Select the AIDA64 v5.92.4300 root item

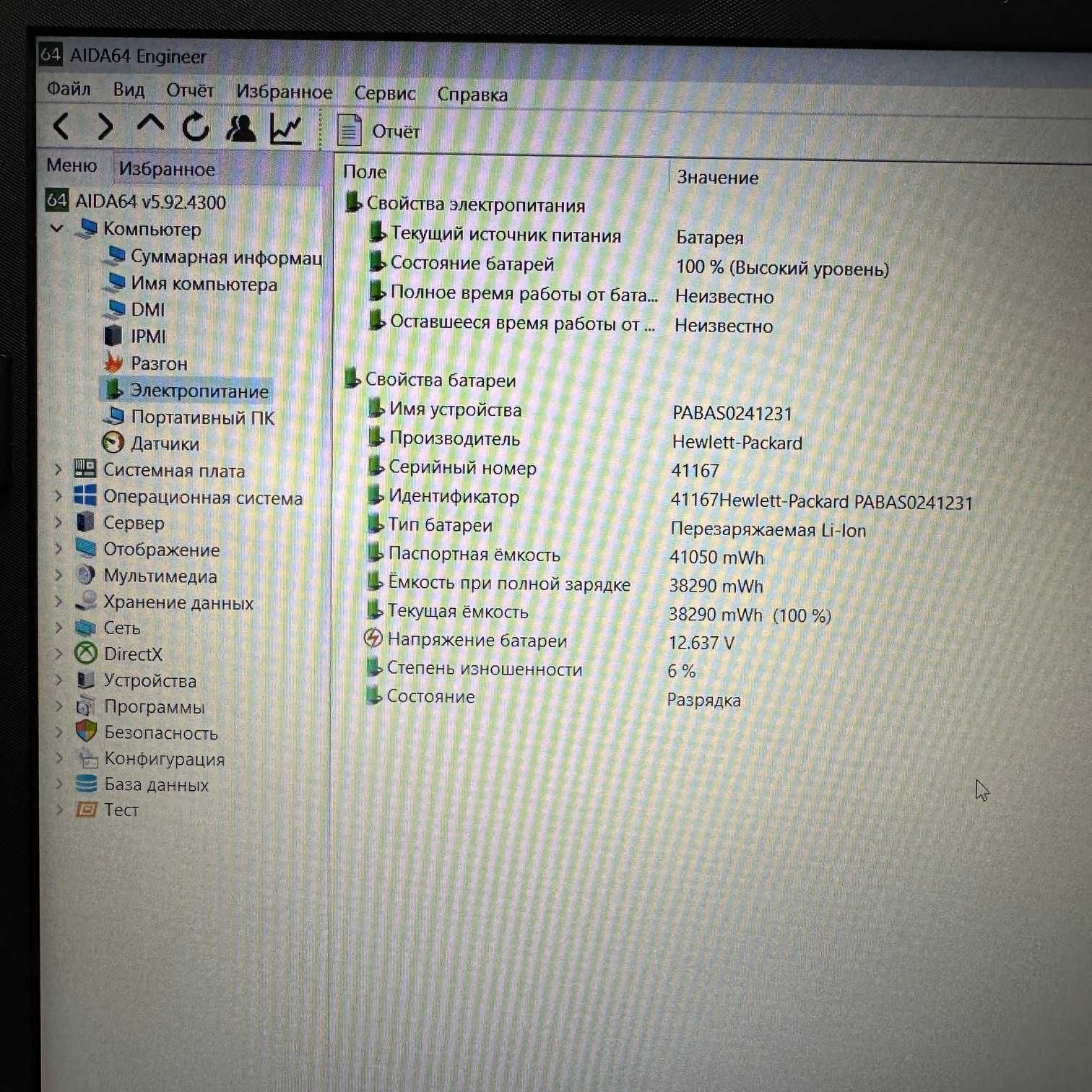click(x=150, y=201)
